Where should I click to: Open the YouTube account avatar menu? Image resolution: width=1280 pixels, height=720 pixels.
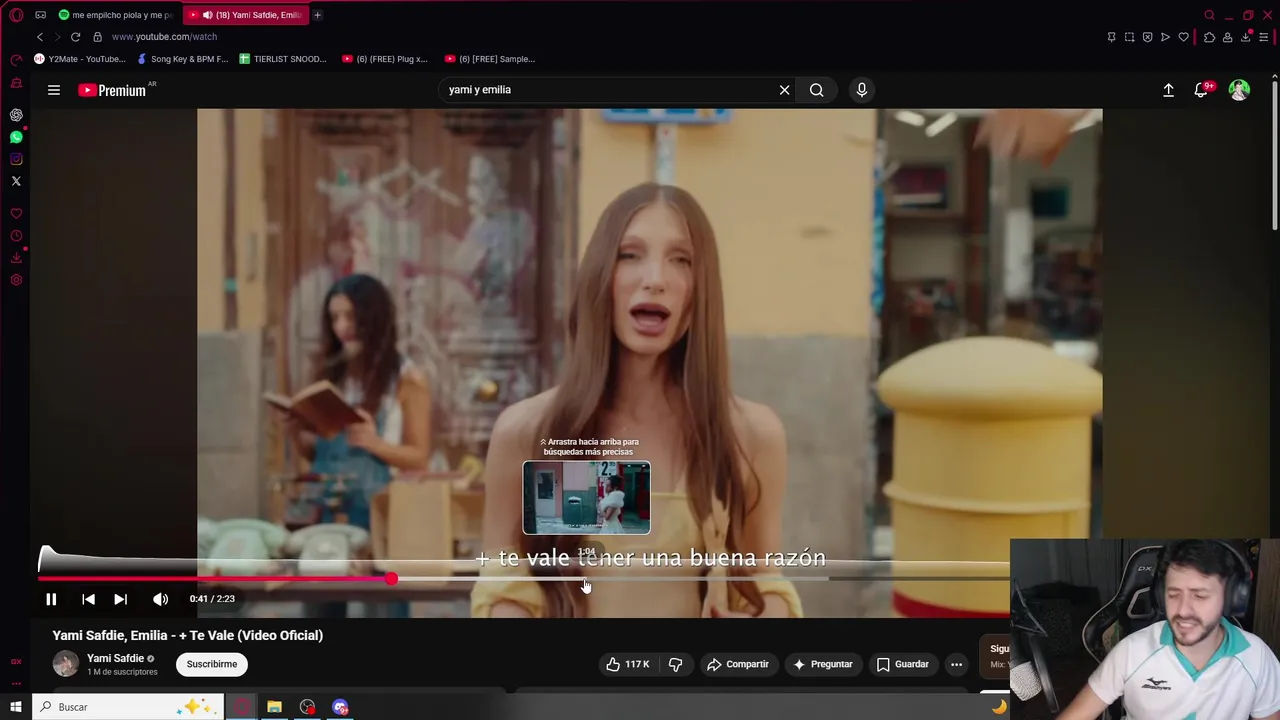pos(1239,90)
